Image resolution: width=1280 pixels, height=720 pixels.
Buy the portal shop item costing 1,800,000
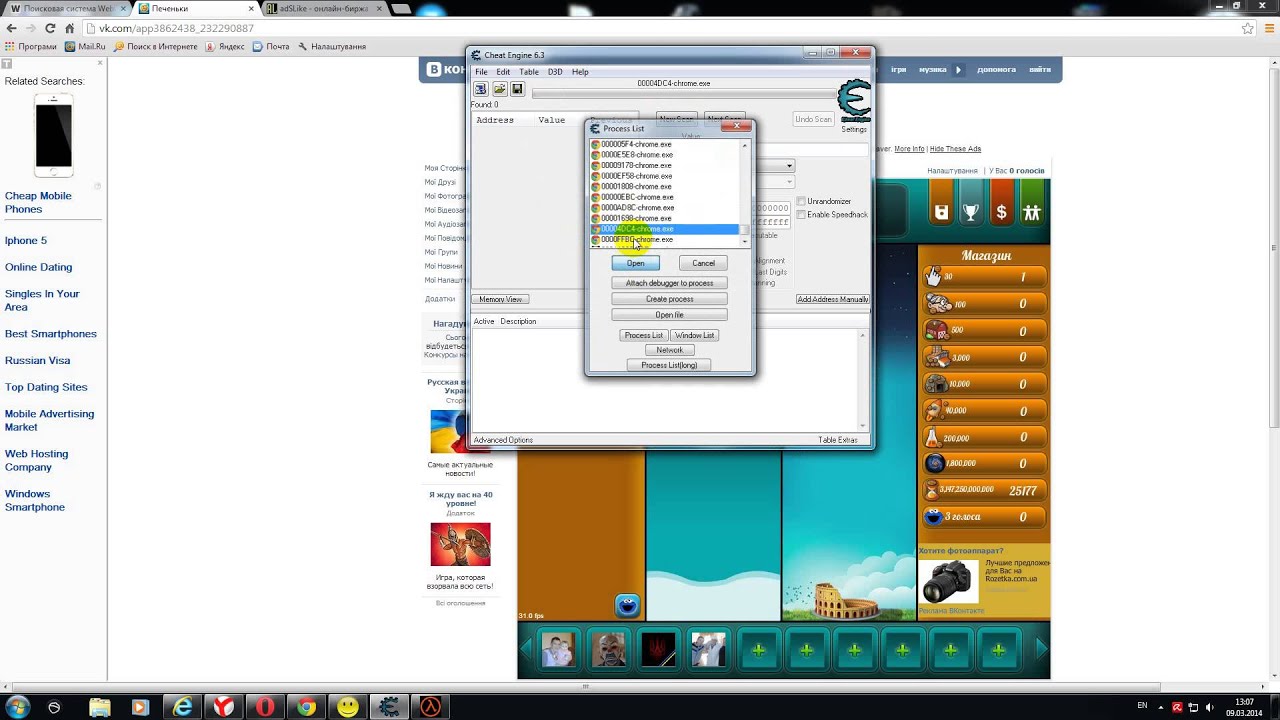point(984,464)
